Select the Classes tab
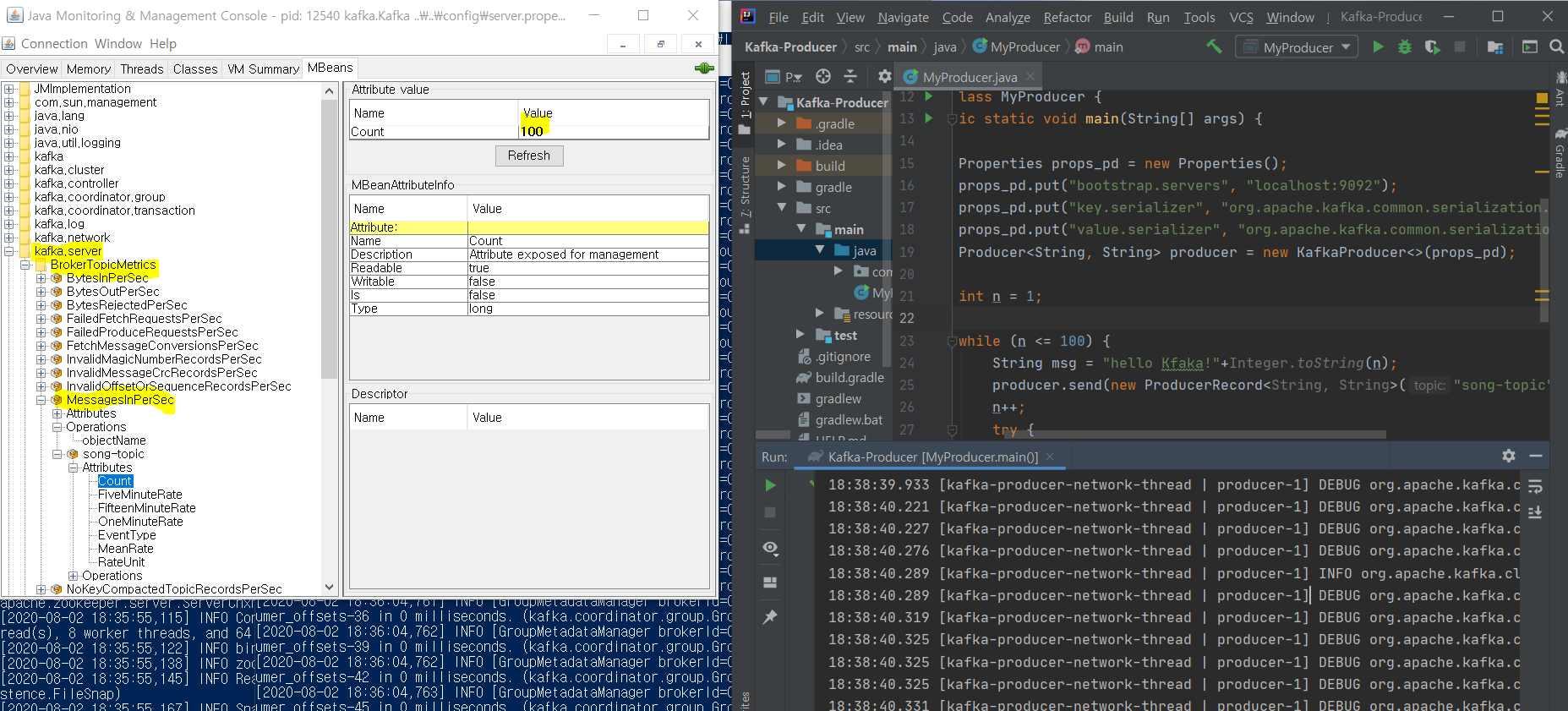1568x711 pixels. click(195, 69)
